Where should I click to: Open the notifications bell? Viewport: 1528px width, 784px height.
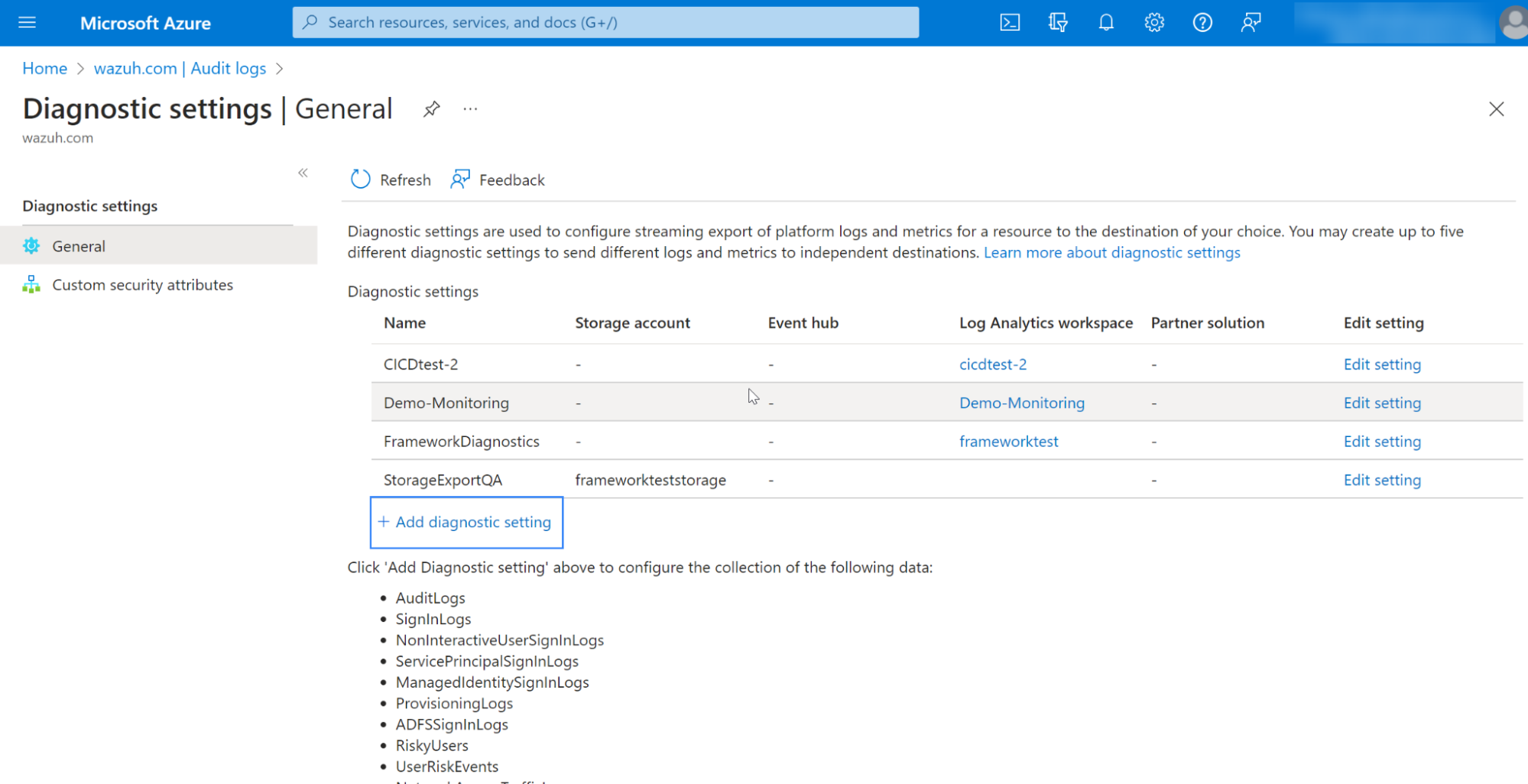click(1106, 22)
